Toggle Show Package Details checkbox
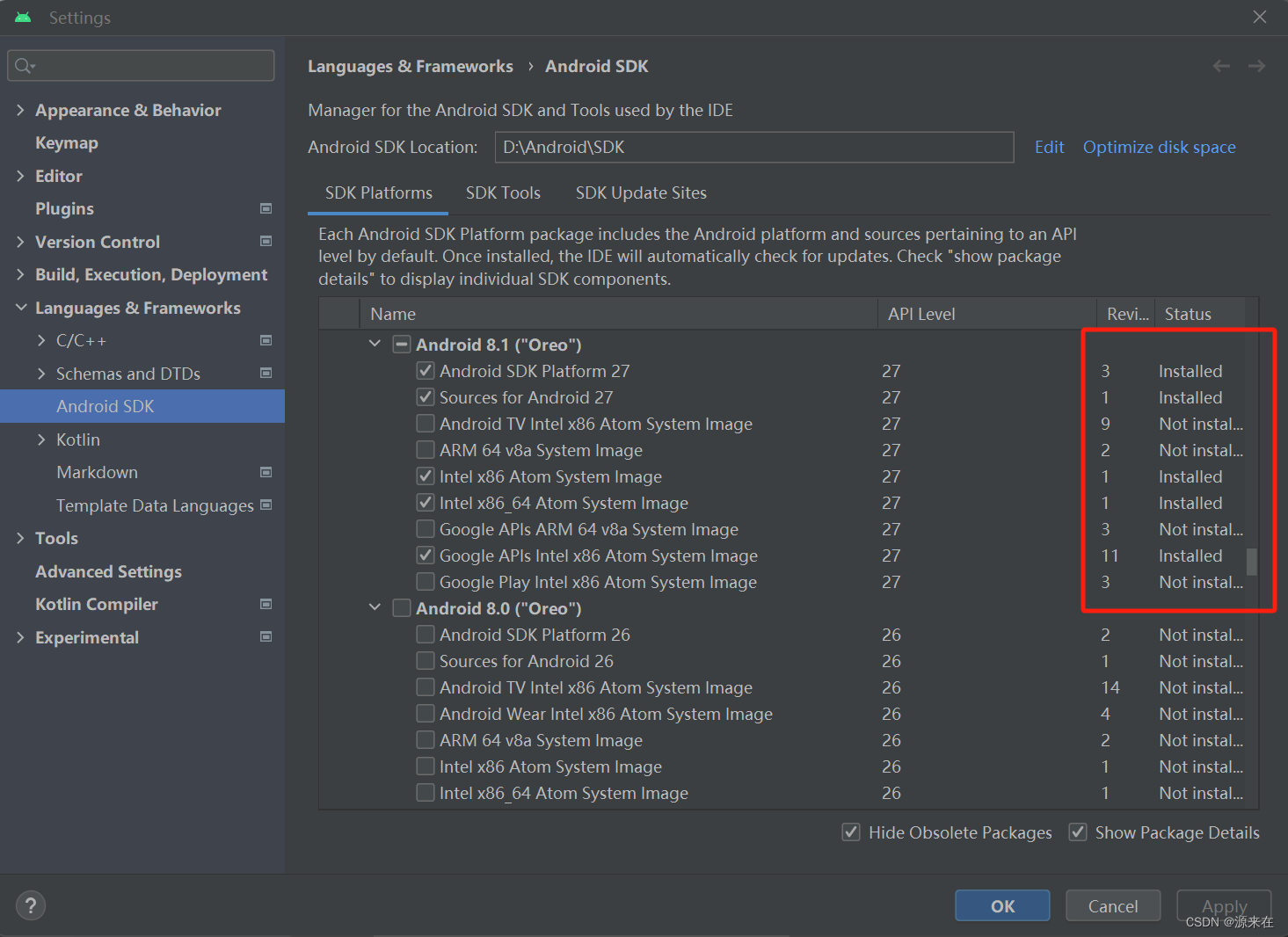Screen dimensions: 1288x937 coord(1078,832)
